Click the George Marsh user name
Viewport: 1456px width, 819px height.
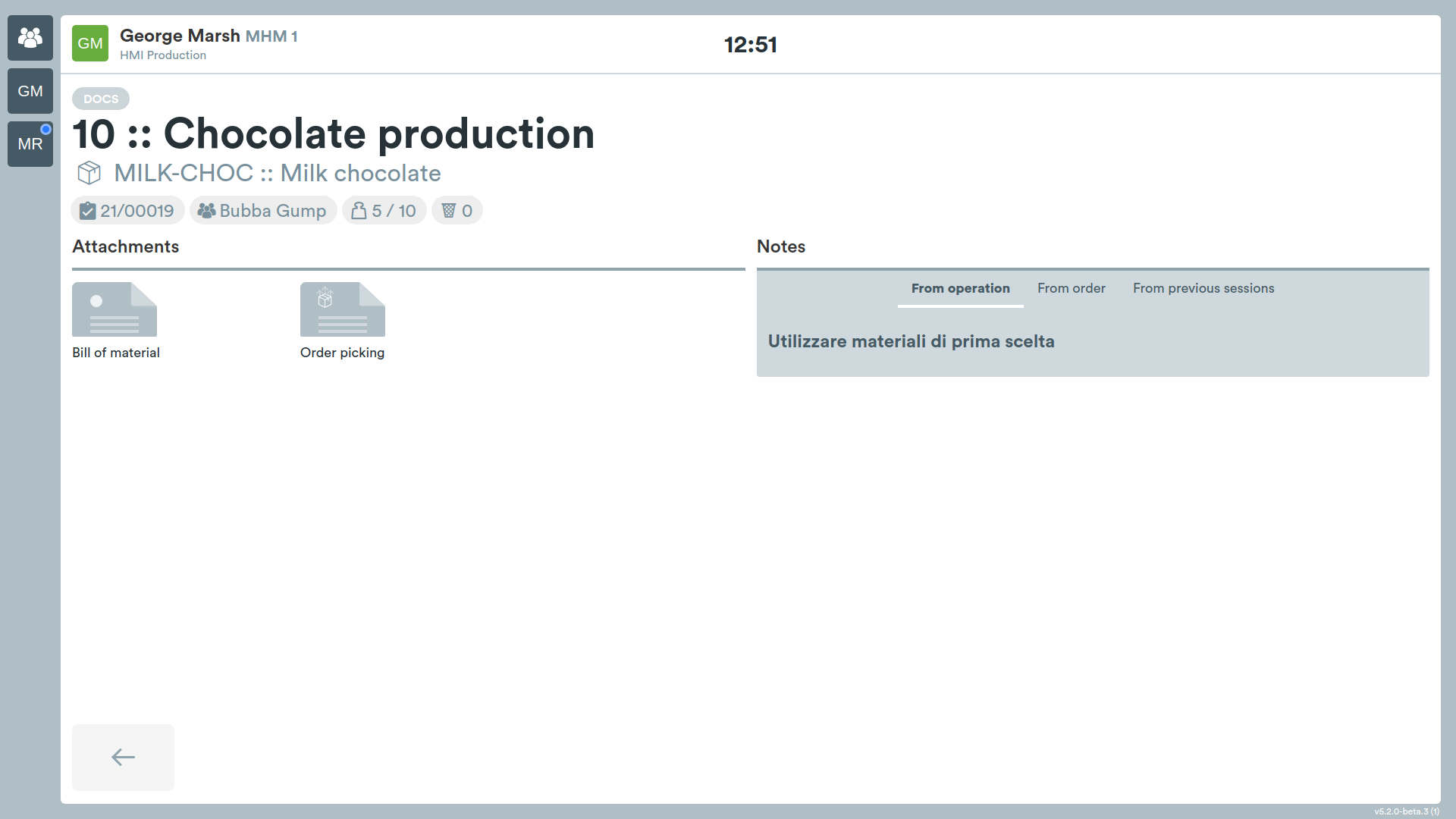click(x=180, y=36)
